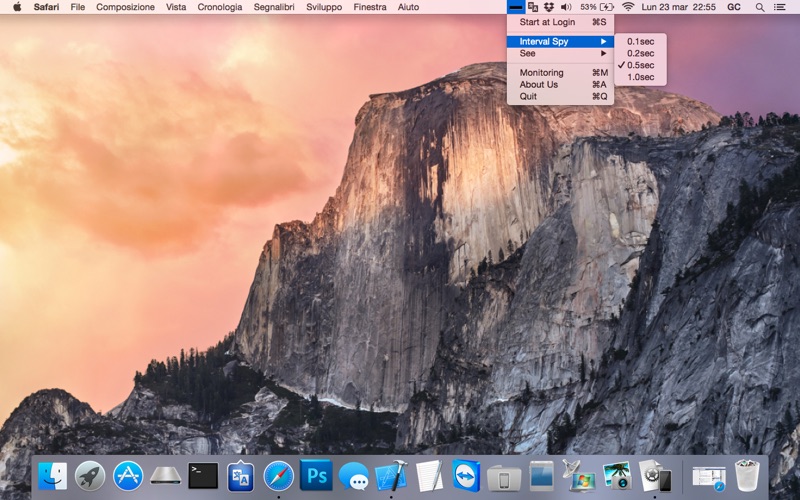The height and width of the screenshot is (500, 800).
Task: Open the language translator menu bar icon
Action: 533,7
